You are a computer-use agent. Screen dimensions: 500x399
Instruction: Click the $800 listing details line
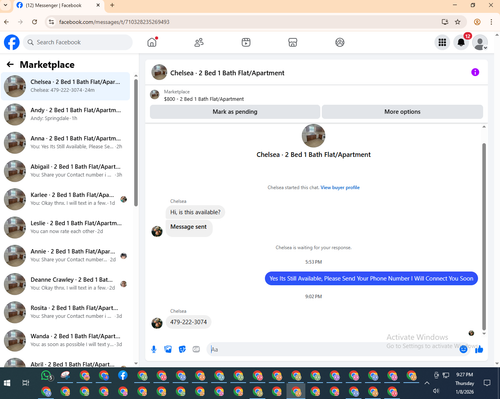pyautogui.click(x=204, y=99)
